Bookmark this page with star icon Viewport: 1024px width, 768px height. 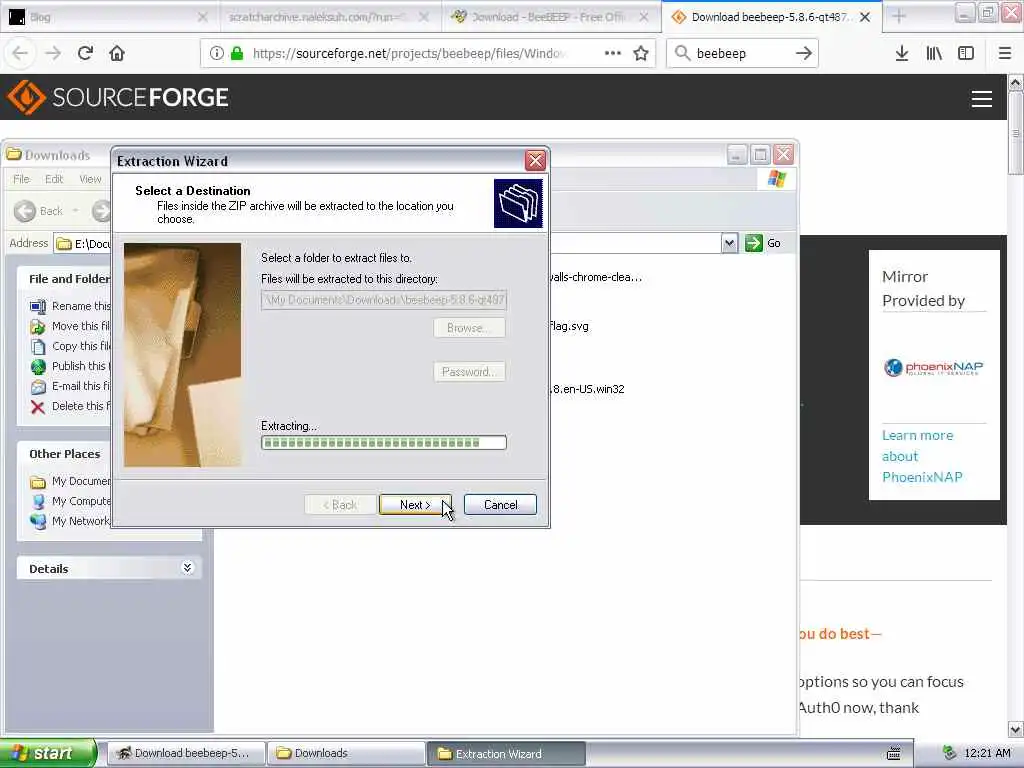pos(641,54)
